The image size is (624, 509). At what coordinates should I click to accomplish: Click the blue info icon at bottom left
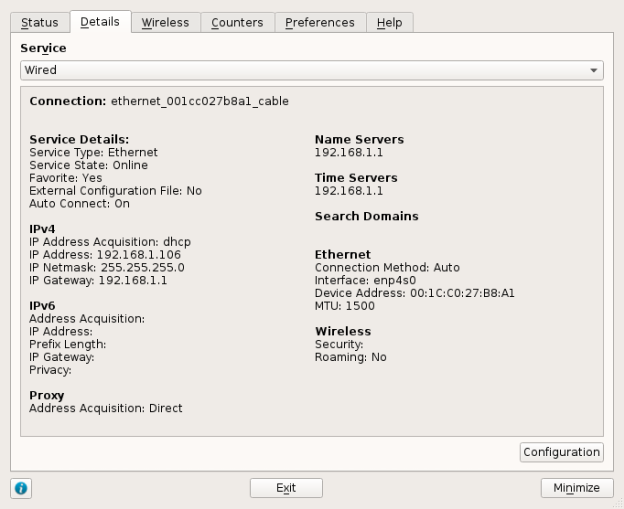(21, 488)
